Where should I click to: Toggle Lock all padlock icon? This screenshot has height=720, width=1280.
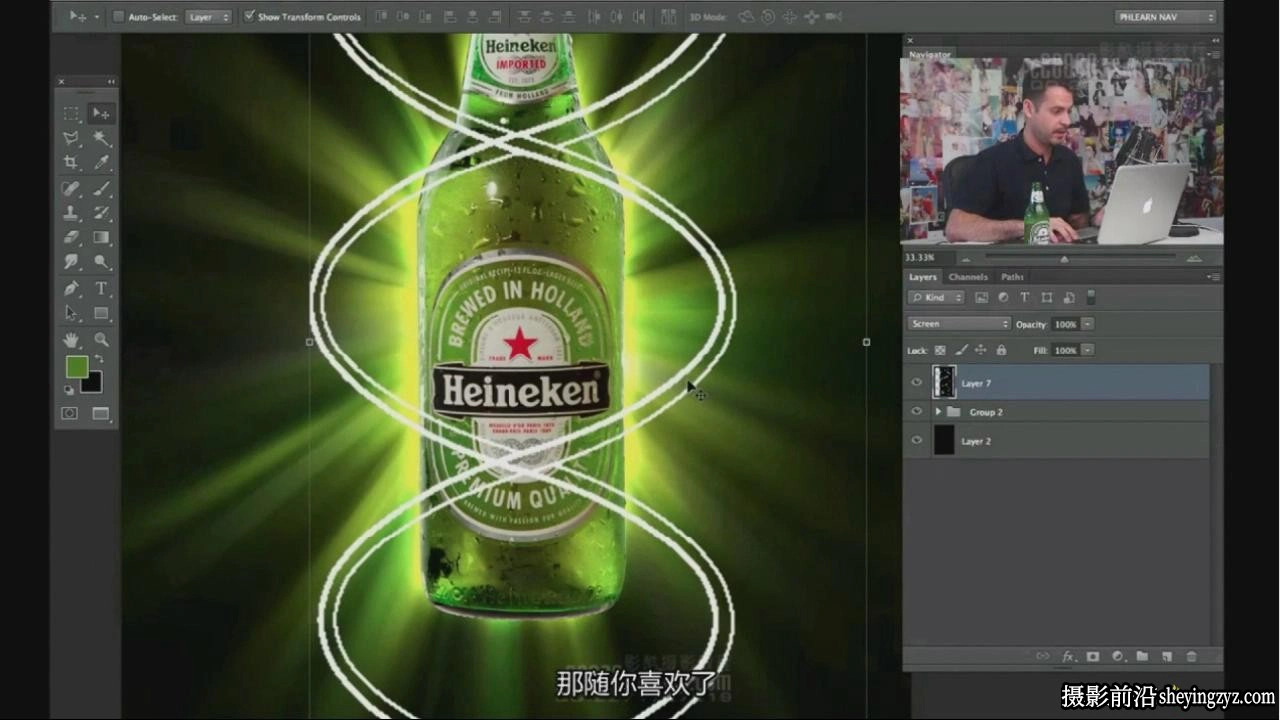pyautogui.click(x=1001, y=350)
